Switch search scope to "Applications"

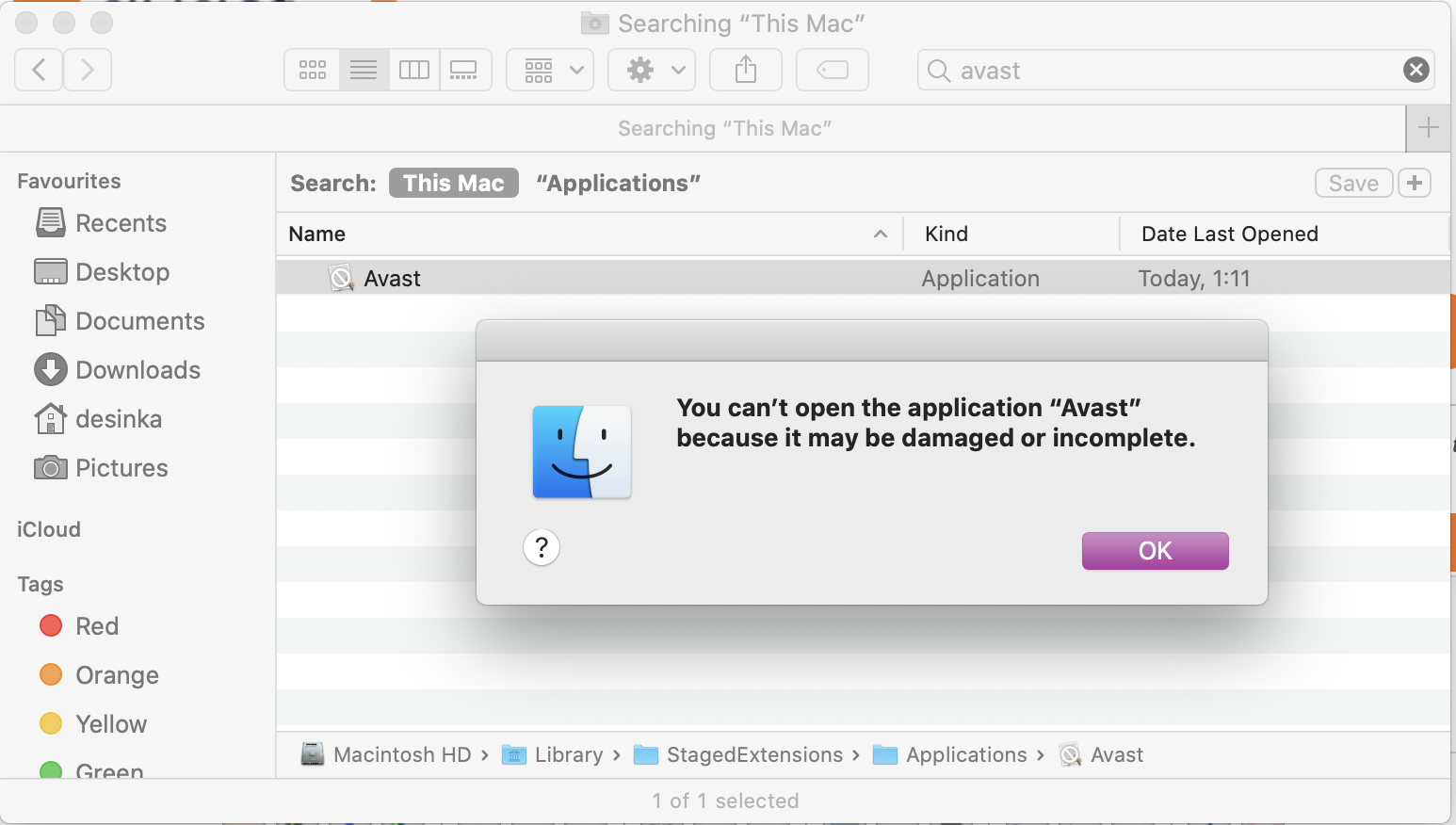point(618,183)
